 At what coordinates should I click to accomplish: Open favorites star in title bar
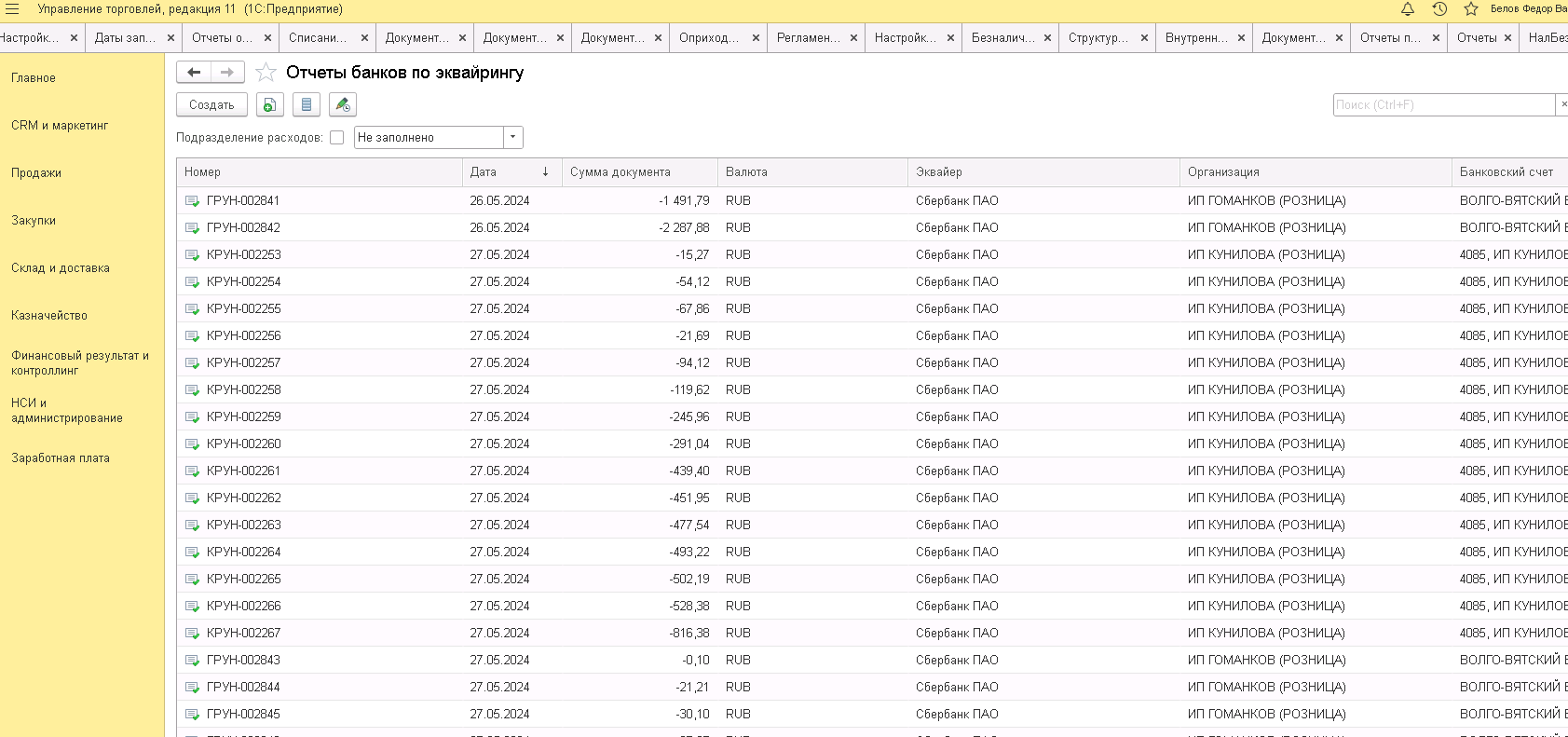coord(1471,8)
